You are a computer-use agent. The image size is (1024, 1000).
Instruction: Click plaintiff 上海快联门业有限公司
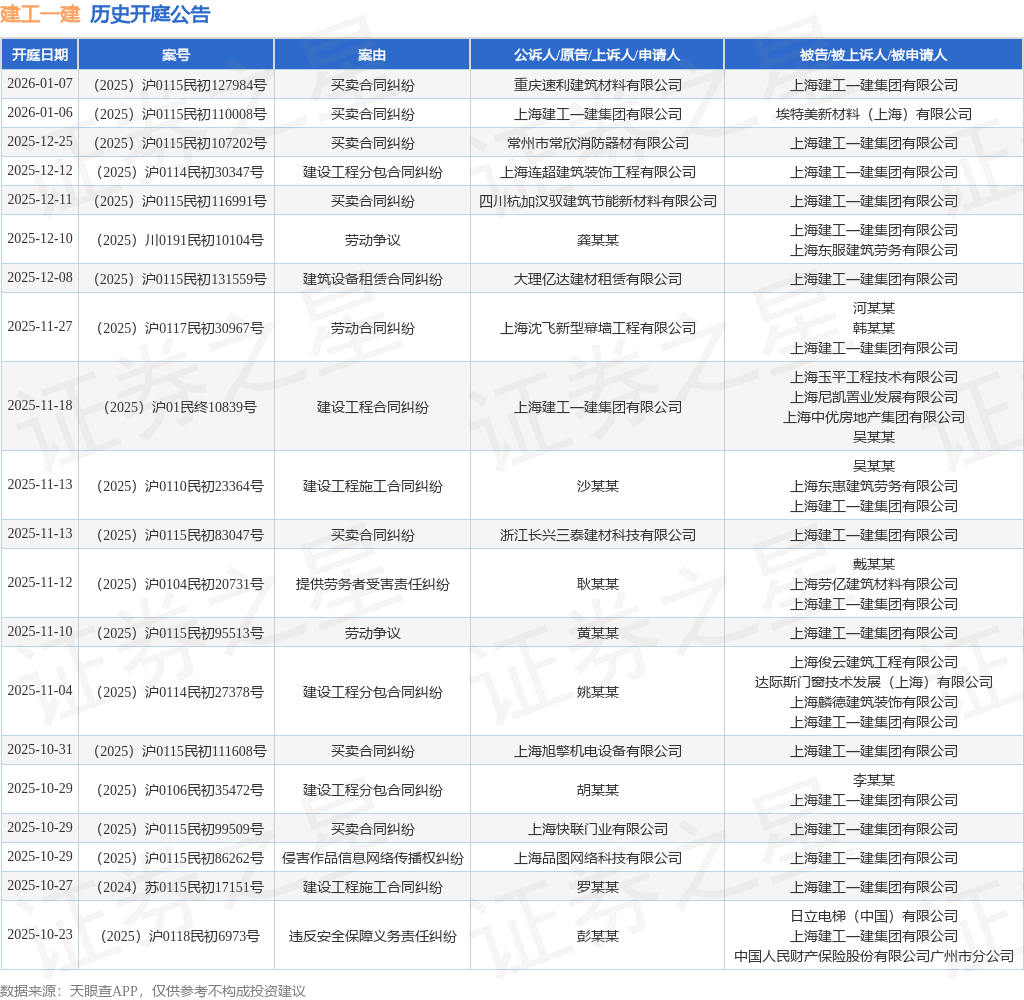click(598, 829)
